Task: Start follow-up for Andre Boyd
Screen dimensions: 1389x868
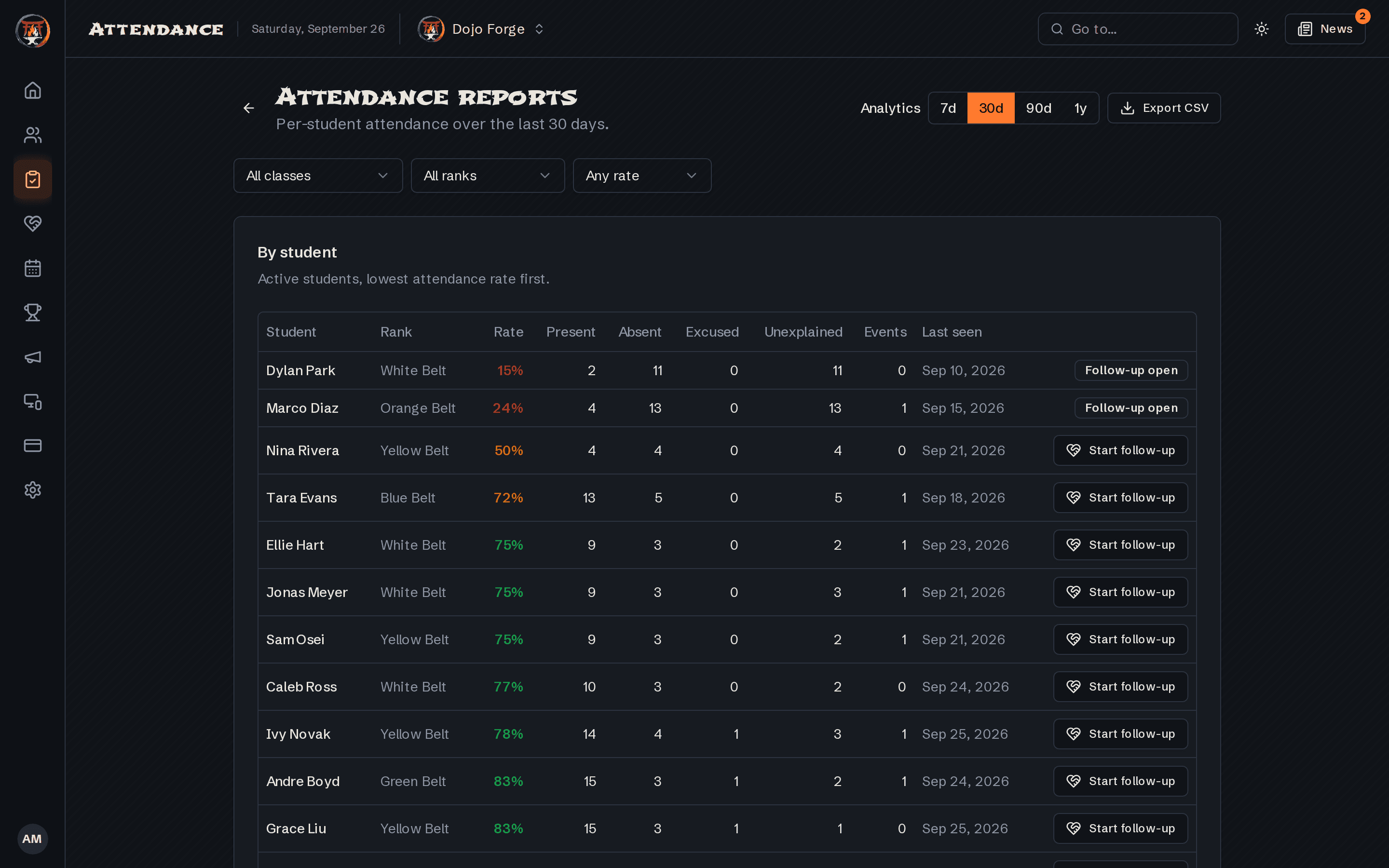Action: pyautogui.click(x=1120, y=781)
